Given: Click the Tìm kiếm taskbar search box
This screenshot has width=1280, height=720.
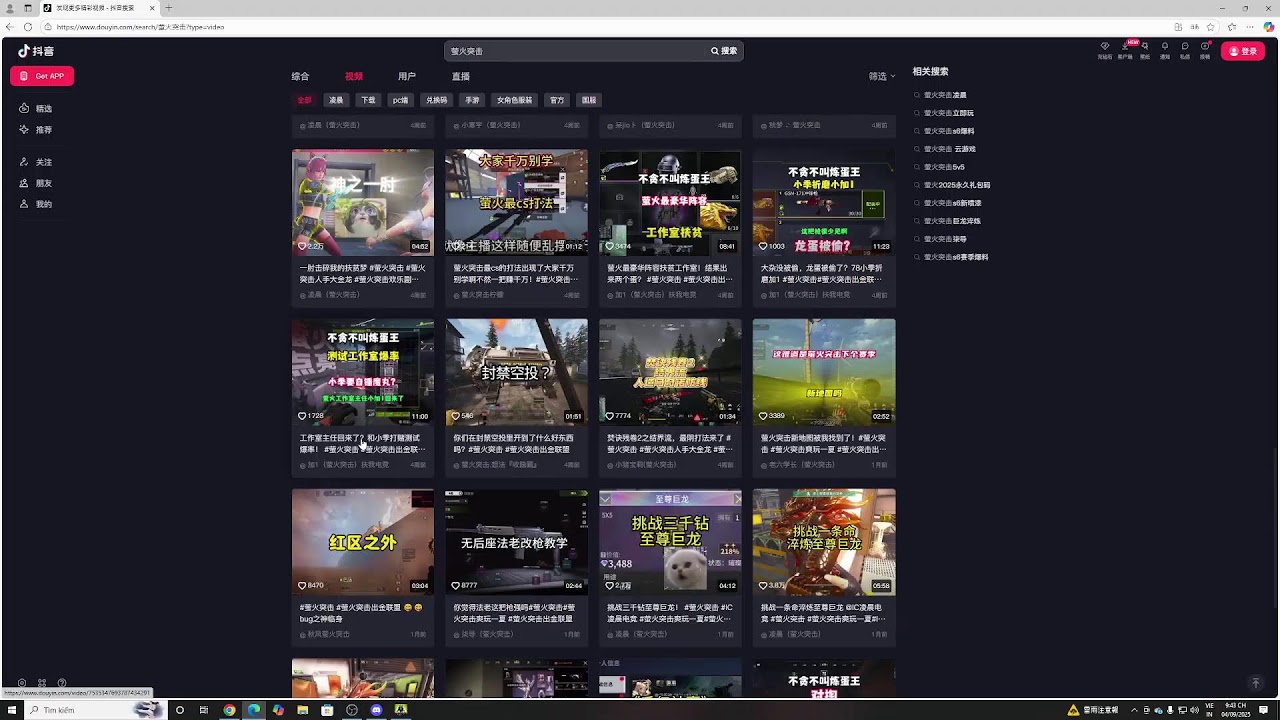Looking at the screenshot, I should click(x=95, y=710).
